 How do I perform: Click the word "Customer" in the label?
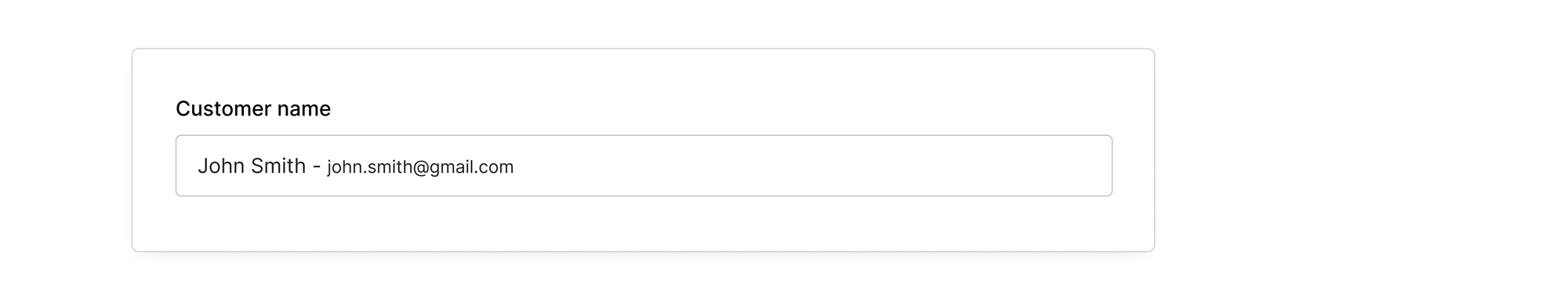223,108
